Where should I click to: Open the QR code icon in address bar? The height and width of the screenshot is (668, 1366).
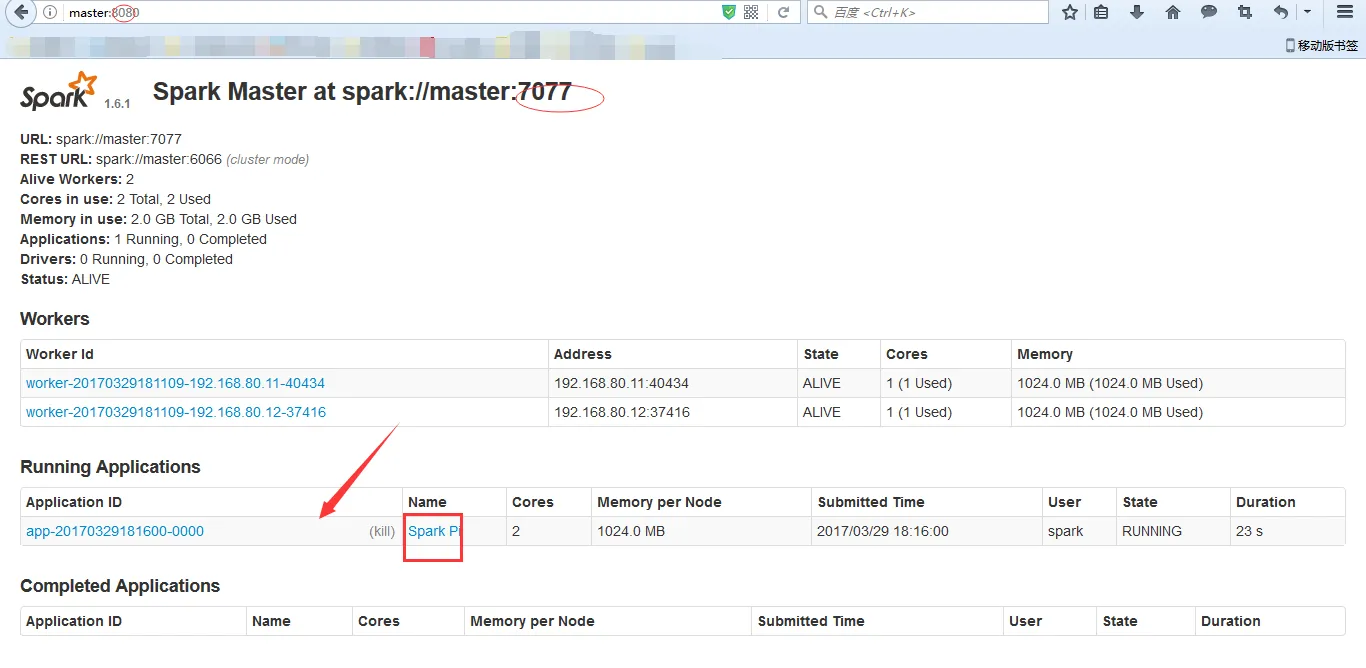pyautogui.click(x=752, y=12)
